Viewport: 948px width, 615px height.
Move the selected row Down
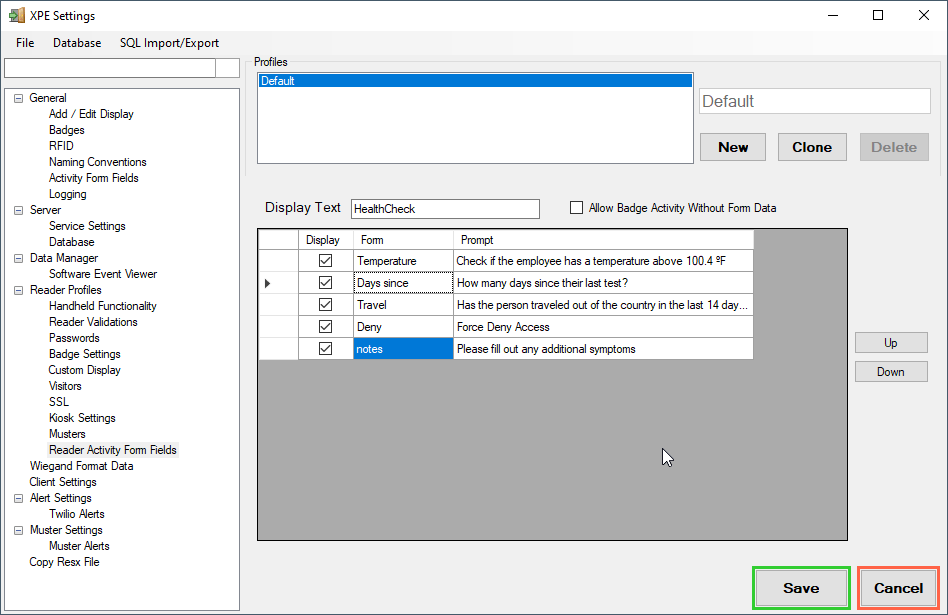891,371
